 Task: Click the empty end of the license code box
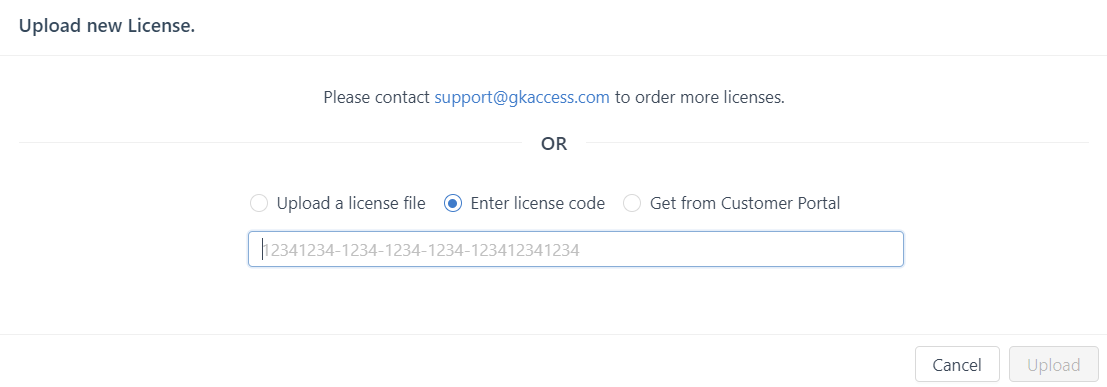pos(741,249)
